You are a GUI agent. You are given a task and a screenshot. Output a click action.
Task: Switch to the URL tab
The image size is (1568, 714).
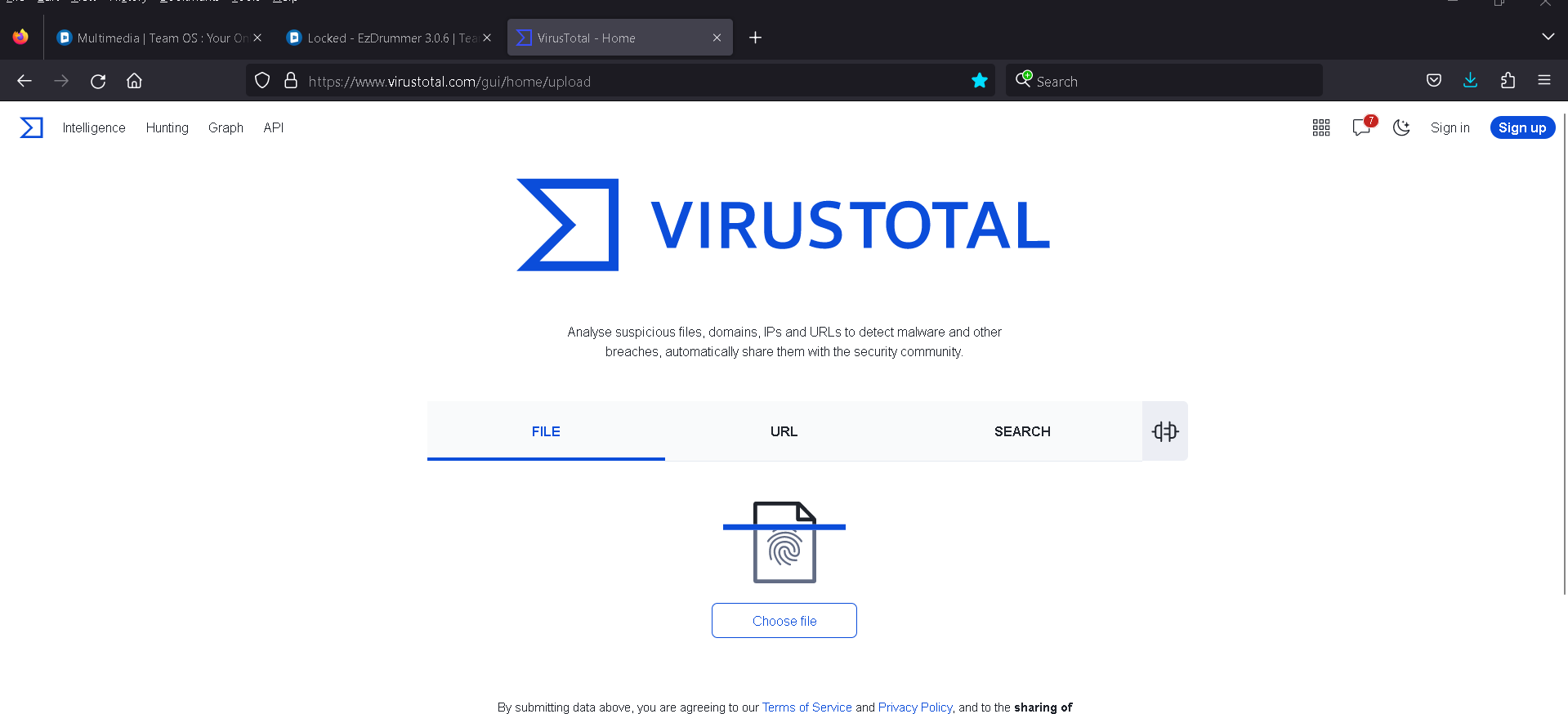784,431
